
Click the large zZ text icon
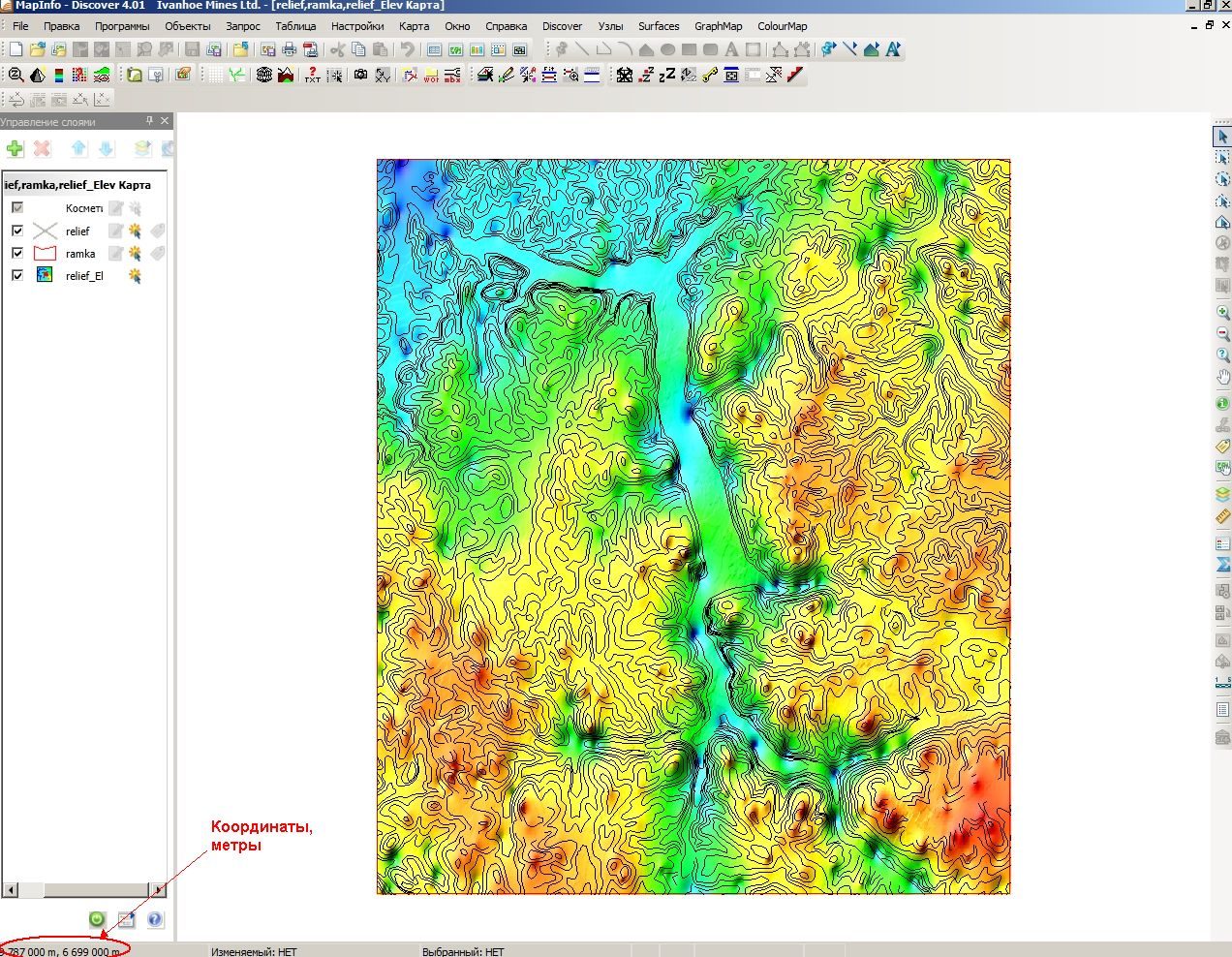(x=666, y=75)
